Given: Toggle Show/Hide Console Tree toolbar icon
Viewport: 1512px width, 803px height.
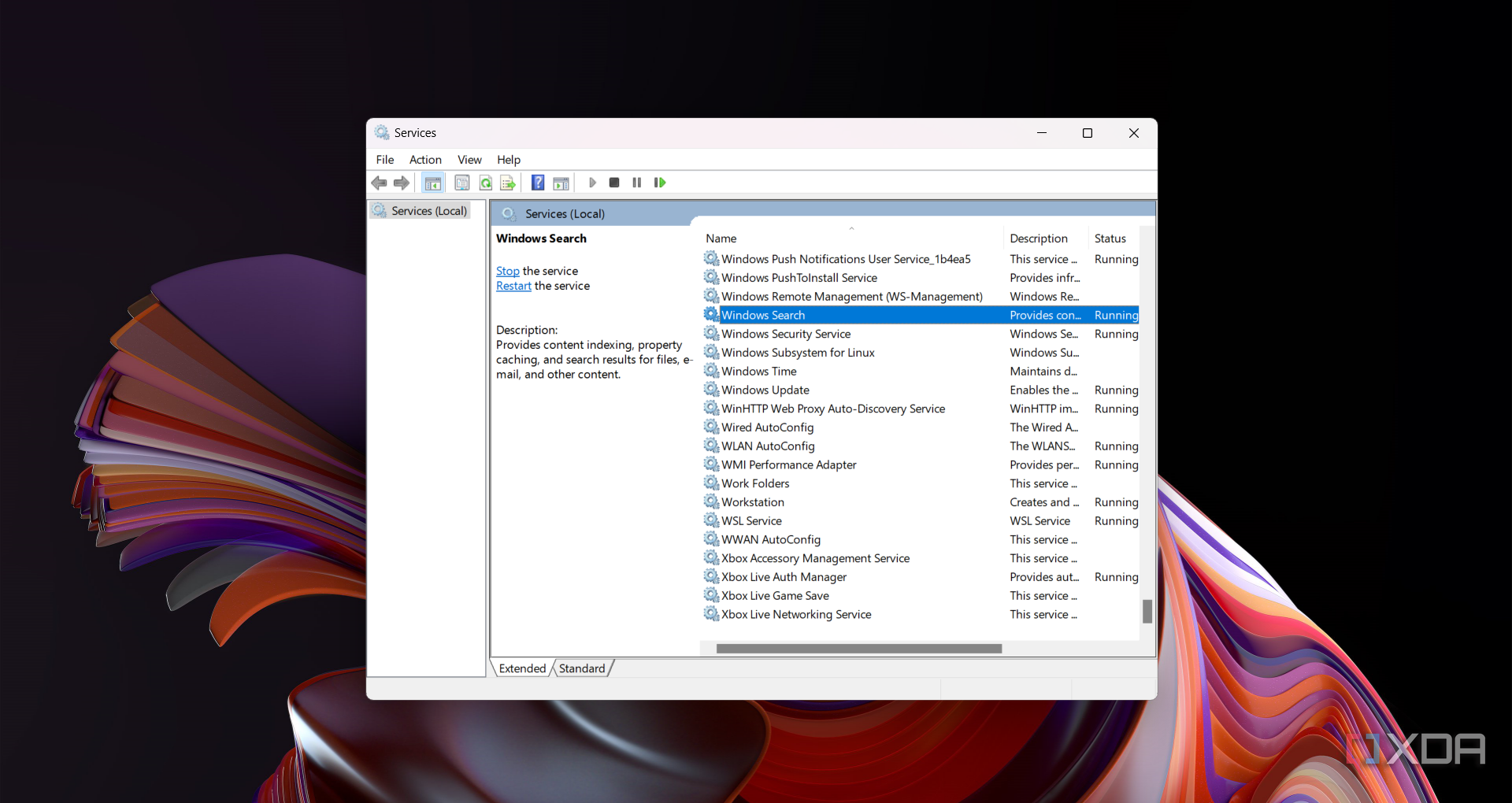Looking at the screenshot, I should [432, 183].
